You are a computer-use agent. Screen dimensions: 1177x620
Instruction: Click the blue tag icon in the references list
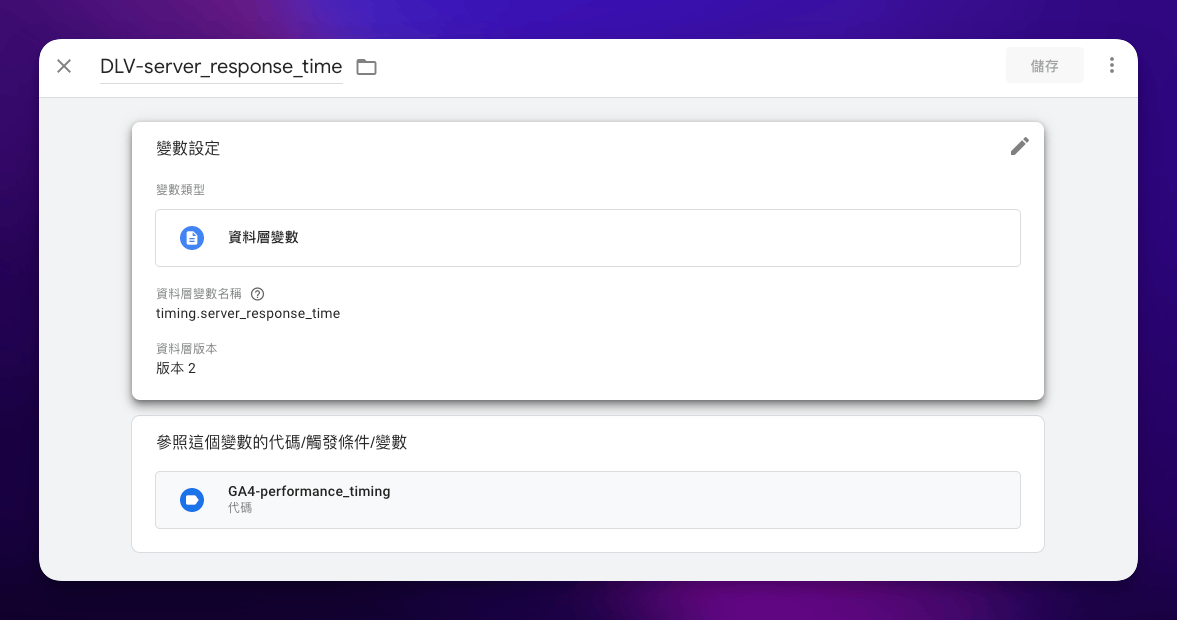pyautogui.click(x=192, y=500)
